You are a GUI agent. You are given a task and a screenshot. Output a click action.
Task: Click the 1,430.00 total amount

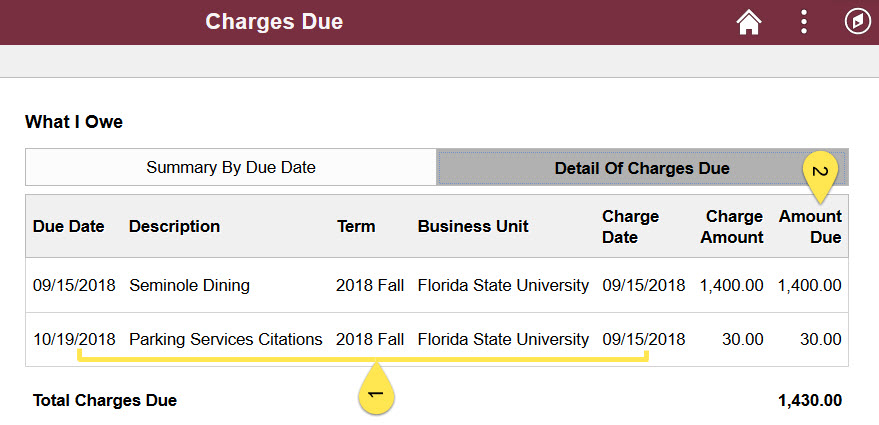pyautogui.click(x=809, y=400)
